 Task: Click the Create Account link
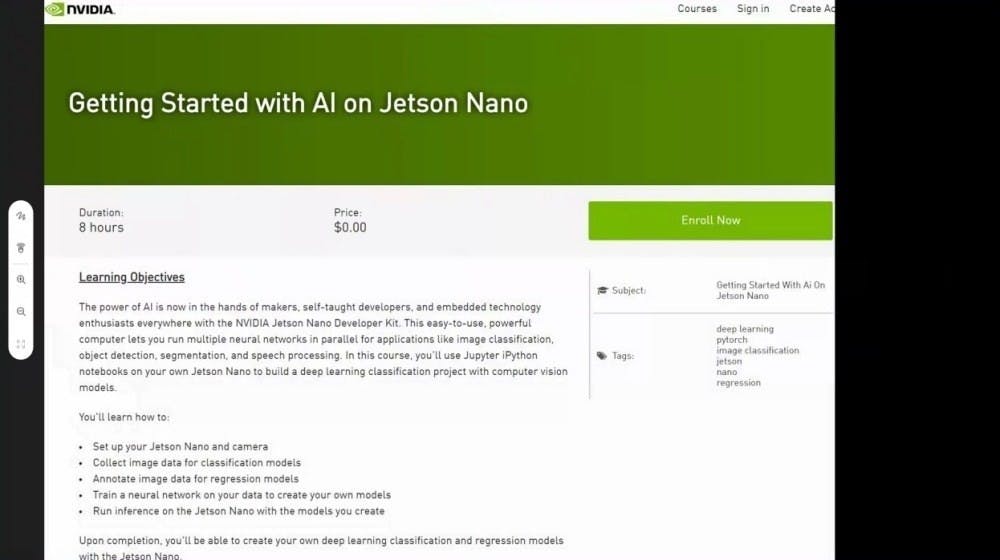coord(811,9)
